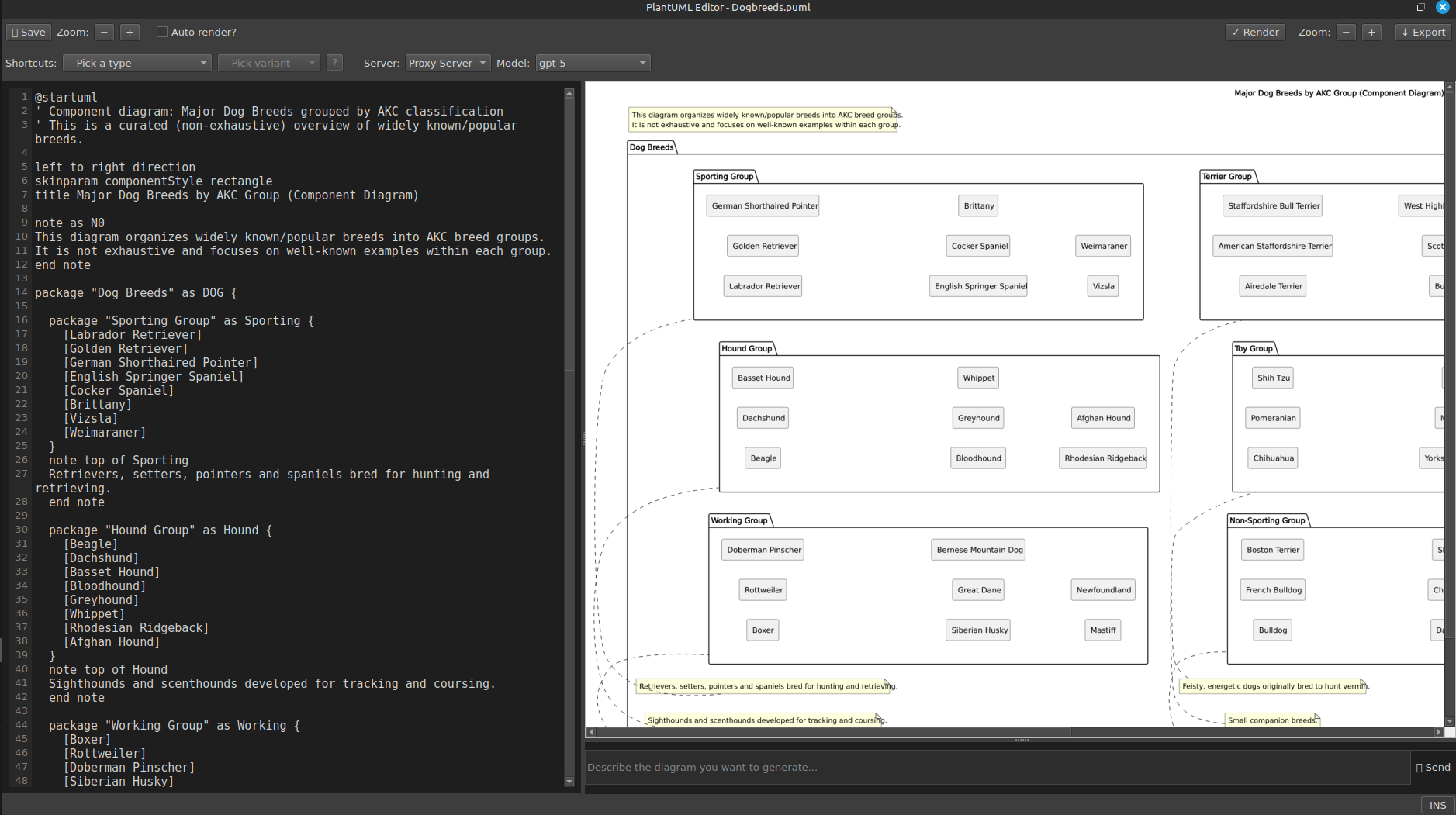Enable the Auto render checkbox

click(162, 32)
